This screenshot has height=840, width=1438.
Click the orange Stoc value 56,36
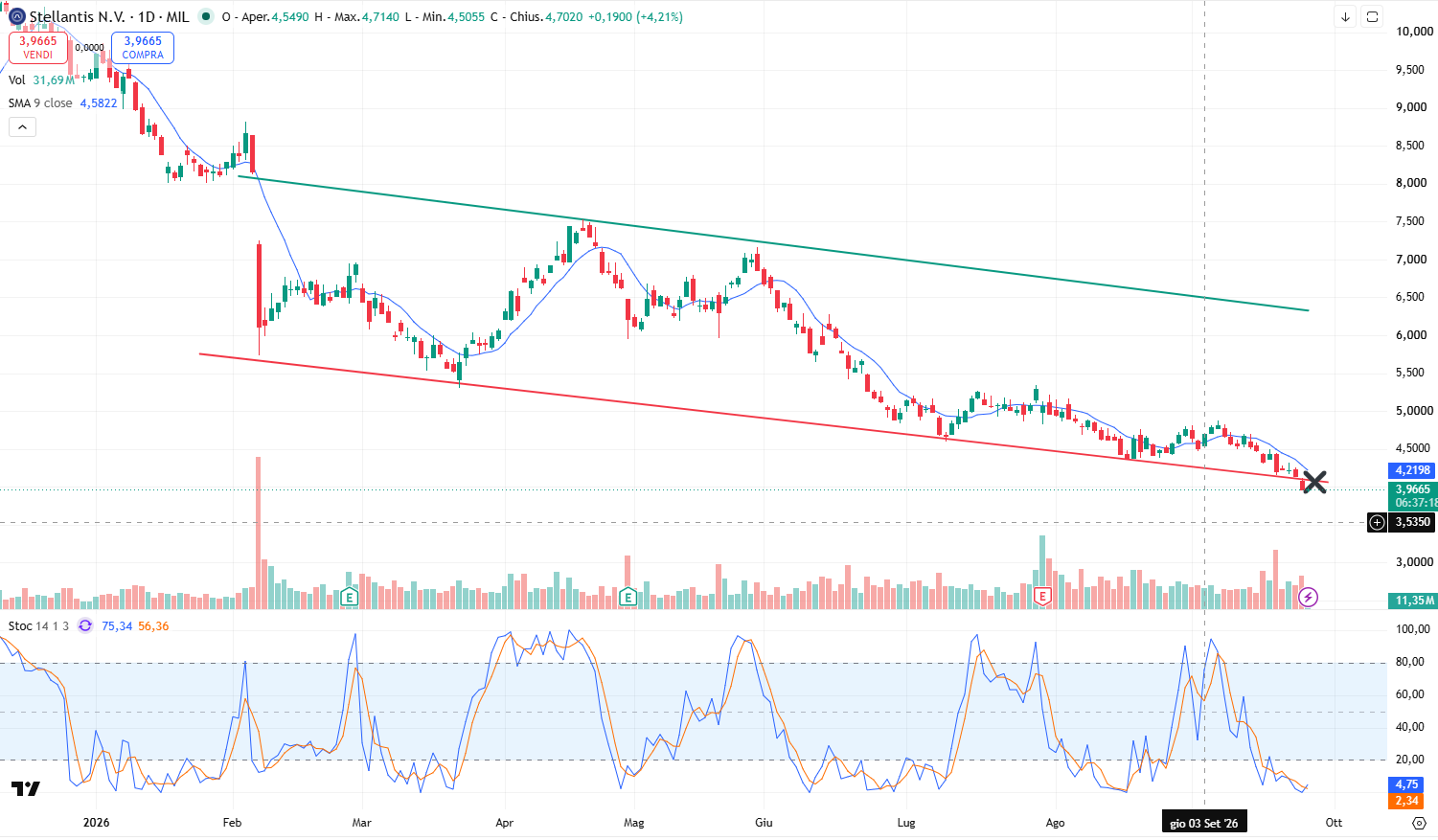coord(153,626)
